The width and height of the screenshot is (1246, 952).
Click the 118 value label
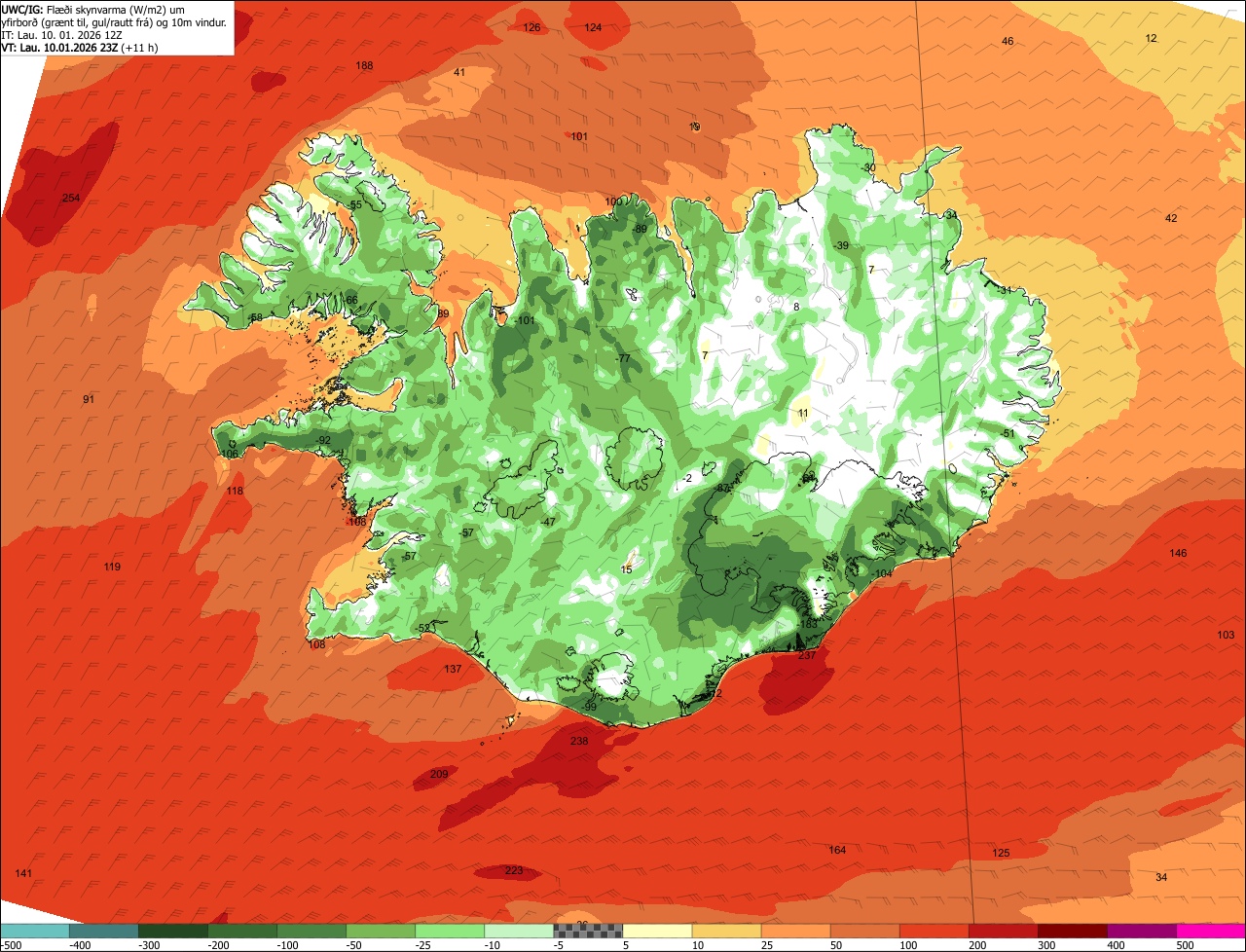(x=235, y=492)
